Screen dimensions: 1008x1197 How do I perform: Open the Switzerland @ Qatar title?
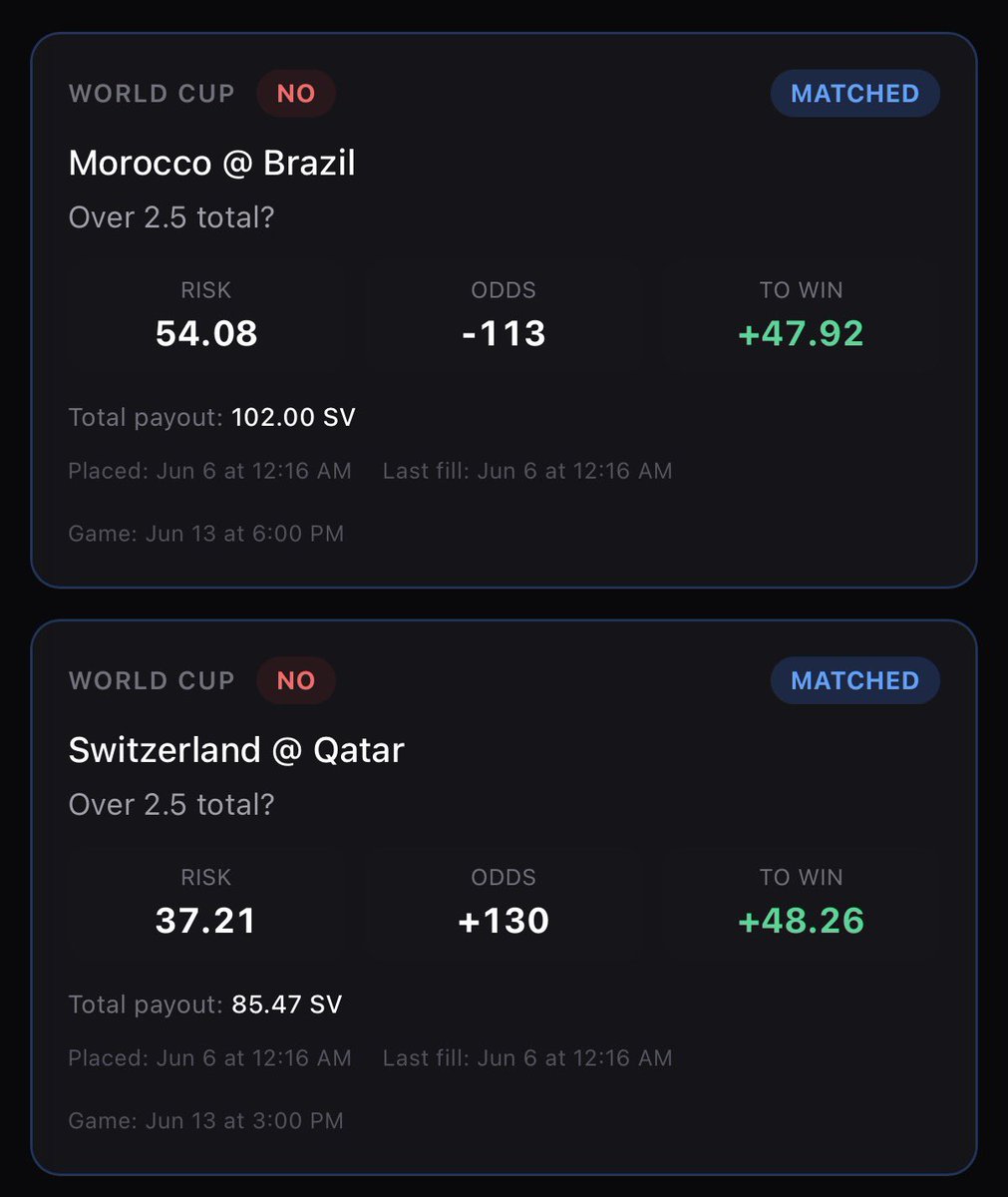click(236, 750)
